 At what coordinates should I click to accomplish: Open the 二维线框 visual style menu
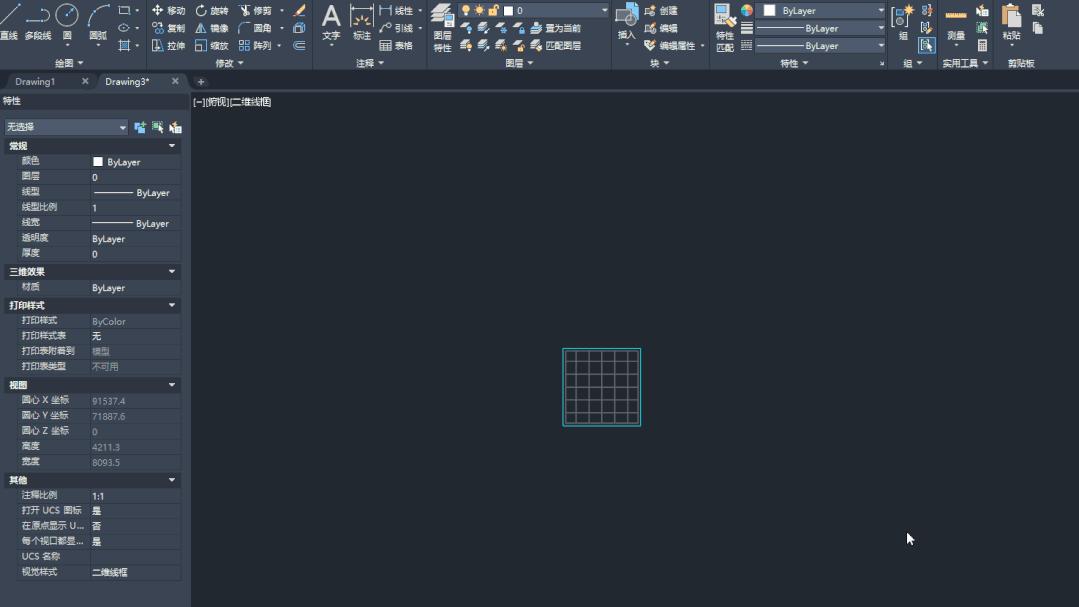click(251, 102)
